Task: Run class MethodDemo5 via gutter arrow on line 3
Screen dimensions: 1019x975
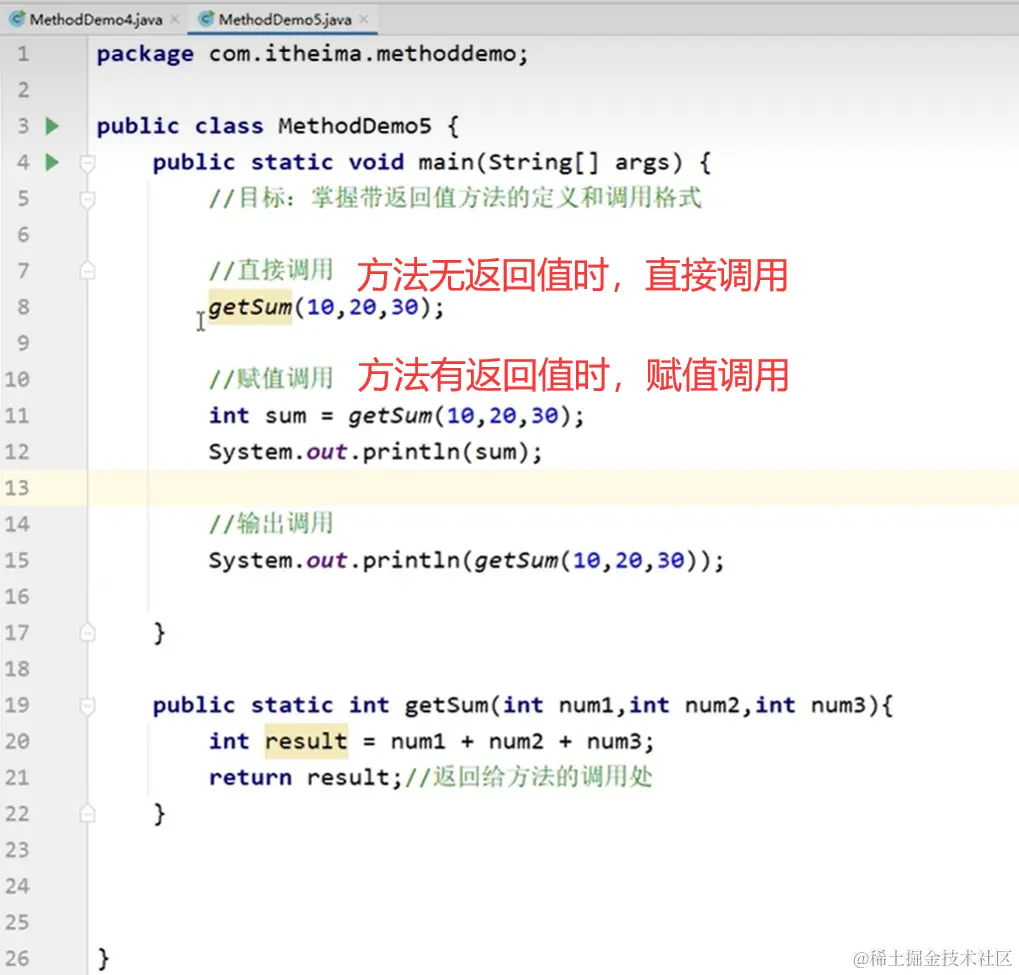Action: 52,125
